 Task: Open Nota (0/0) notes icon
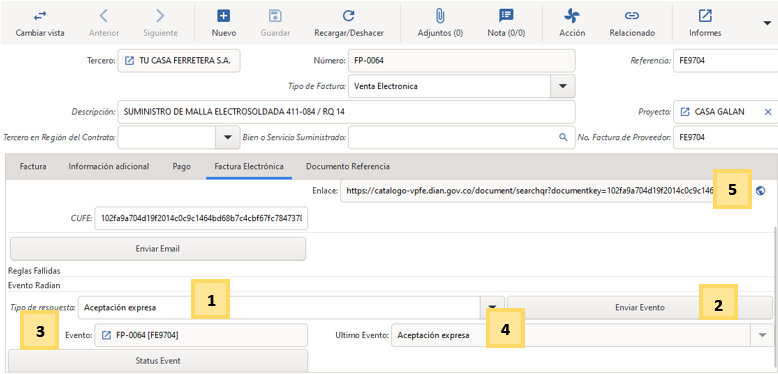point(506,16)
